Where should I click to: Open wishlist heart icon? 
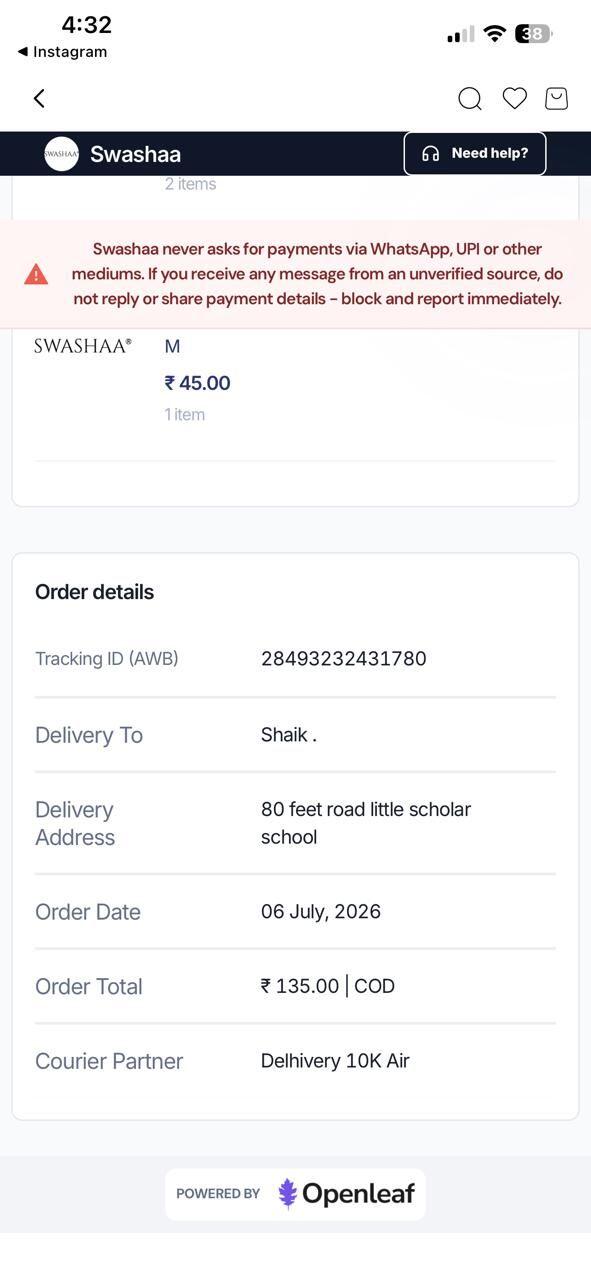[514, 98]
